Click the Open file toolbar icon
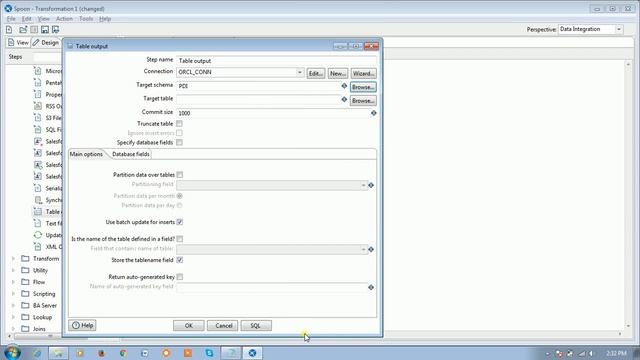The height and width of the screenshot is (360, 640). [23, 29]
